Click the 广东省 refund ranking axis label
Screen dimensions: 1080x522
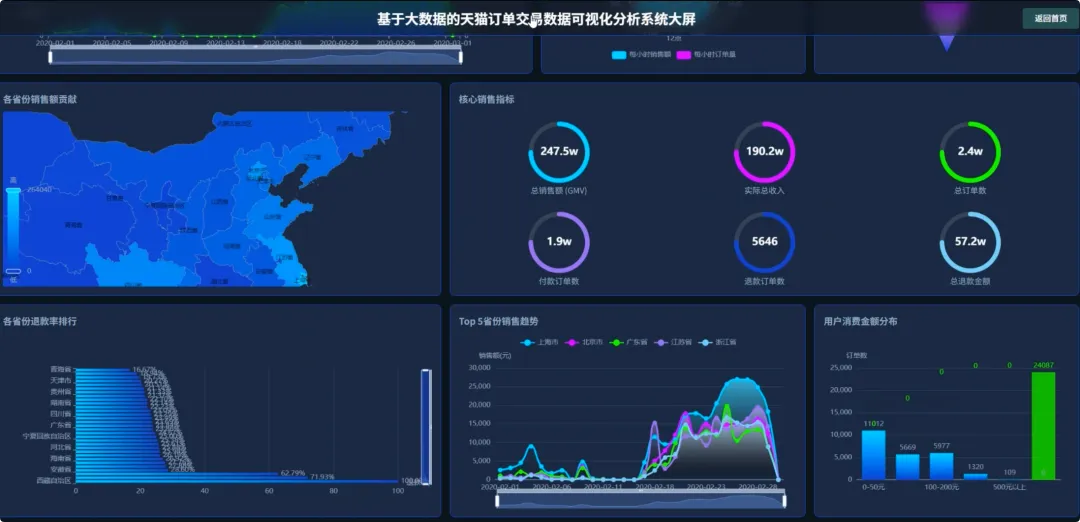61,425
